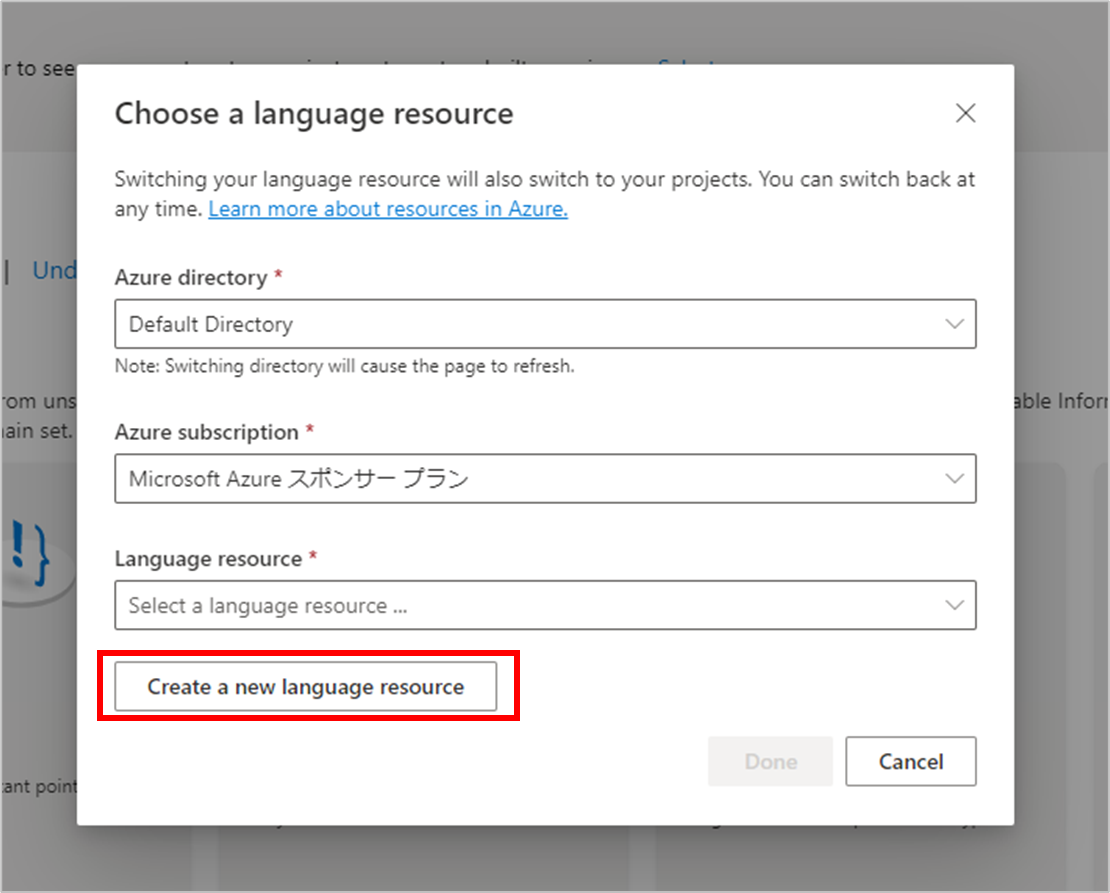Close the Choose a language resource dialog
1110x893 pixels.
(965, 113)
